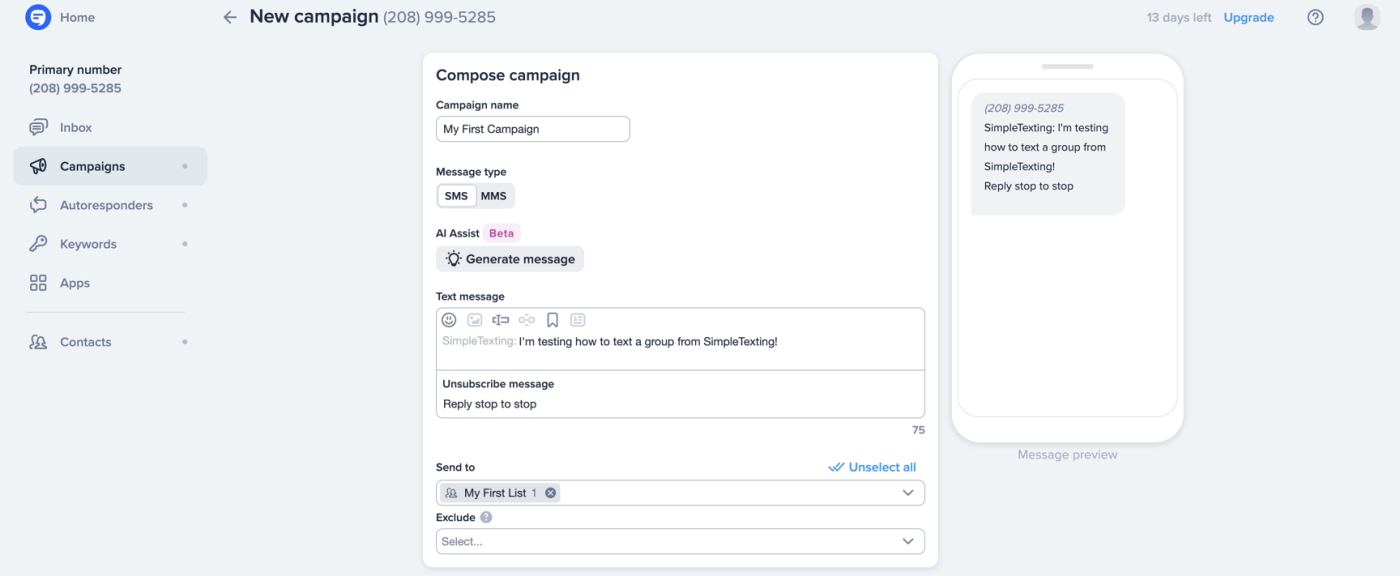
Task: Remove My First List from Send to
Action: pyautogui.click(x=551, y=493)
